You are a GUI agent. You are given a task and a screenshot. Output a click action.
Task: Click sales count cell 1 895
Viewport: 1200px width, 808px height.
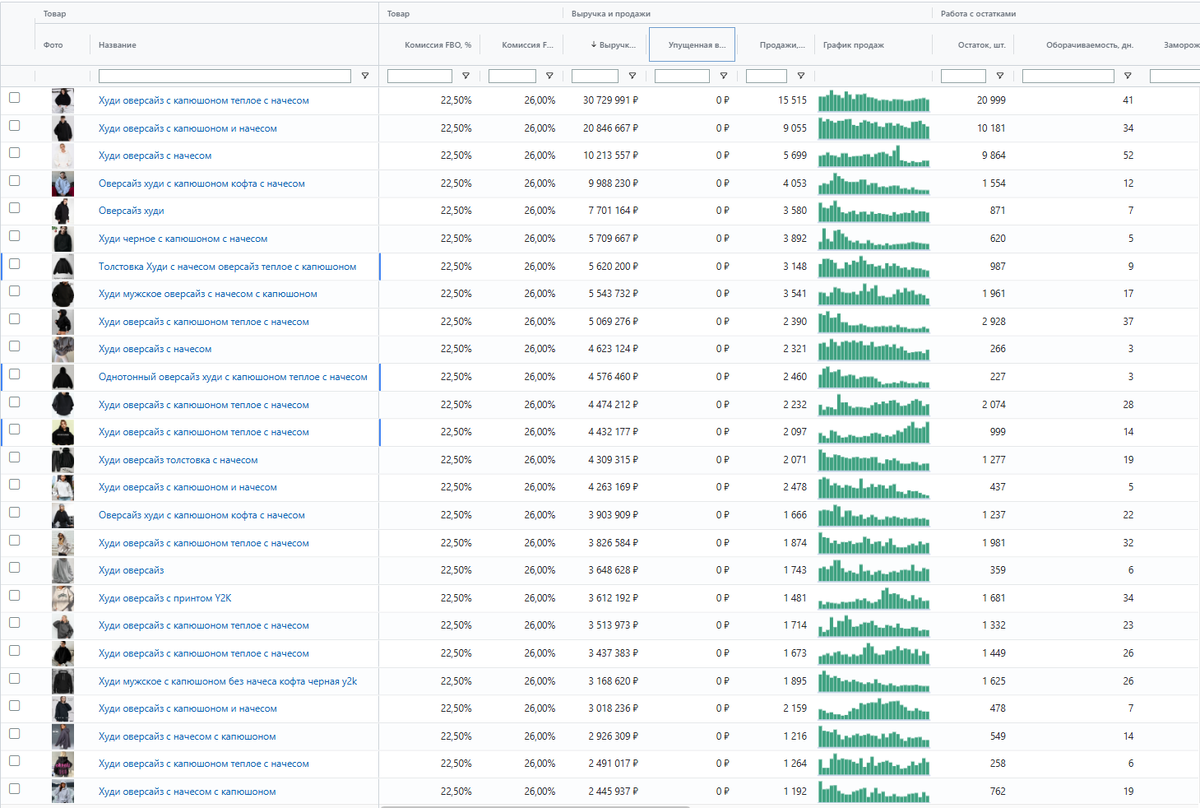tap(794, 681)
